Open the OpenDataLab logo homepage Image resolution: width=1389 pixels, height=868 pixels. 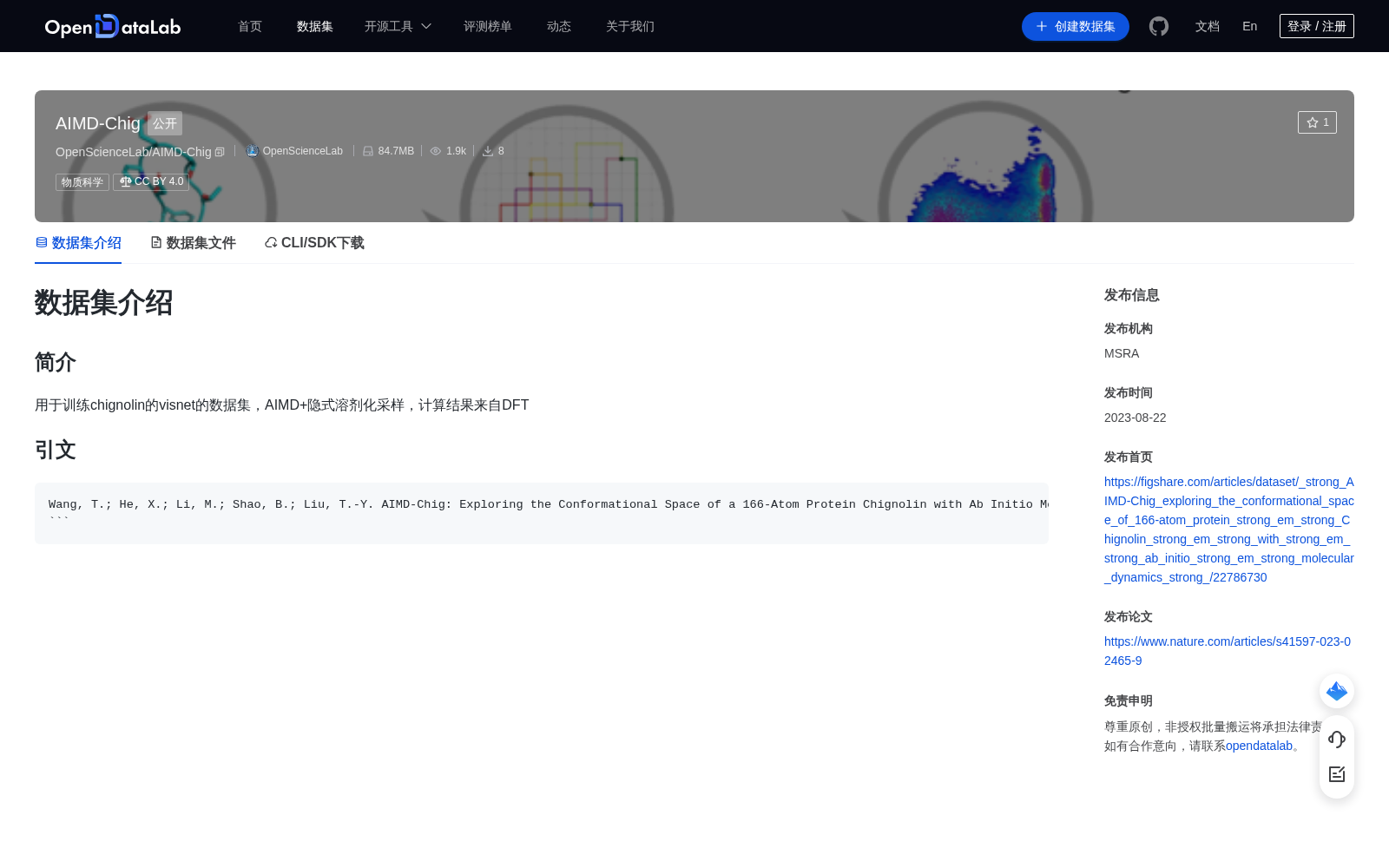113,26
